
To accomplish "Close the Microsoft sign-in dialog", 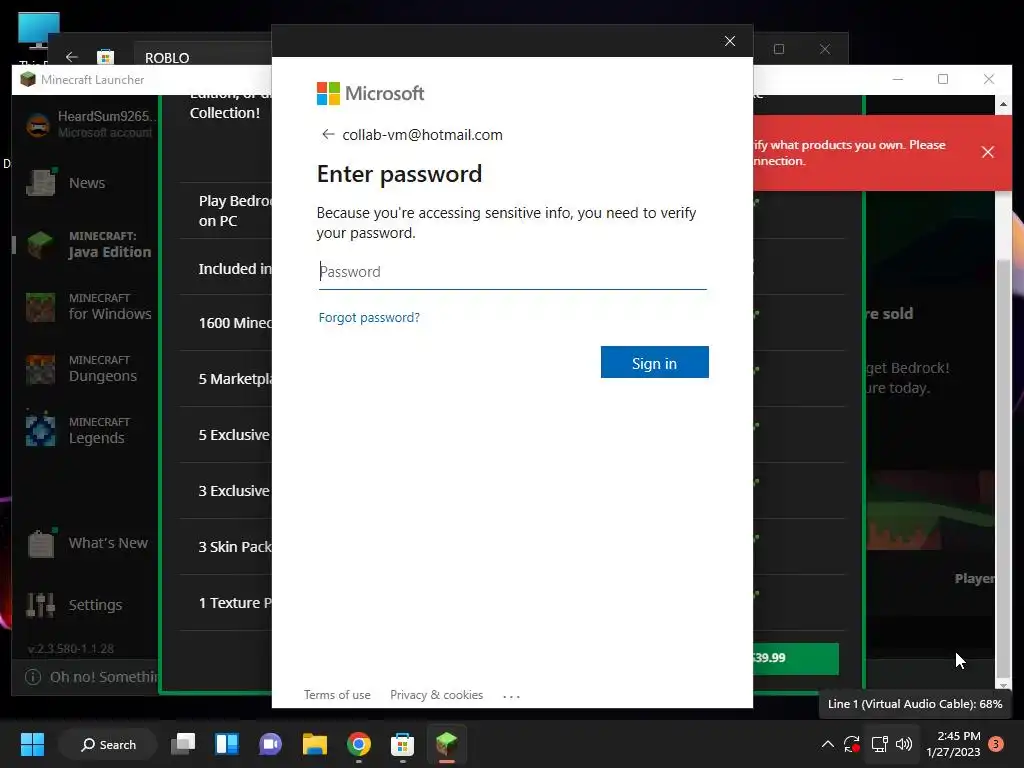I will [x=730, y=41].
